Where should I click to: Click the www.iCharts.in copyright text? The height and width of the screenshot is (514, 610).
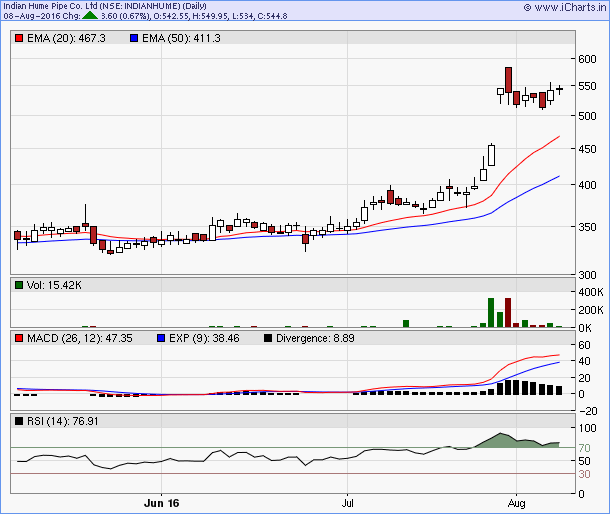tap(565, 7)
